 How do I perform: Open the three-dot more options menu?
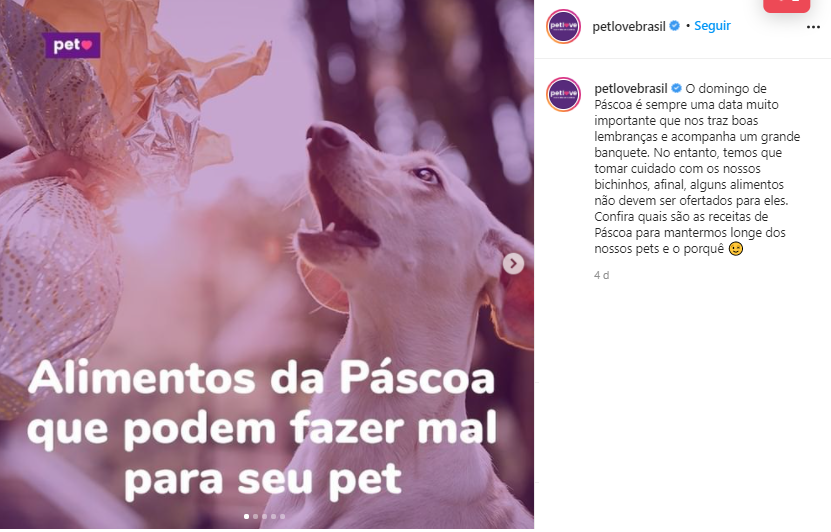(x=813, y=27)
